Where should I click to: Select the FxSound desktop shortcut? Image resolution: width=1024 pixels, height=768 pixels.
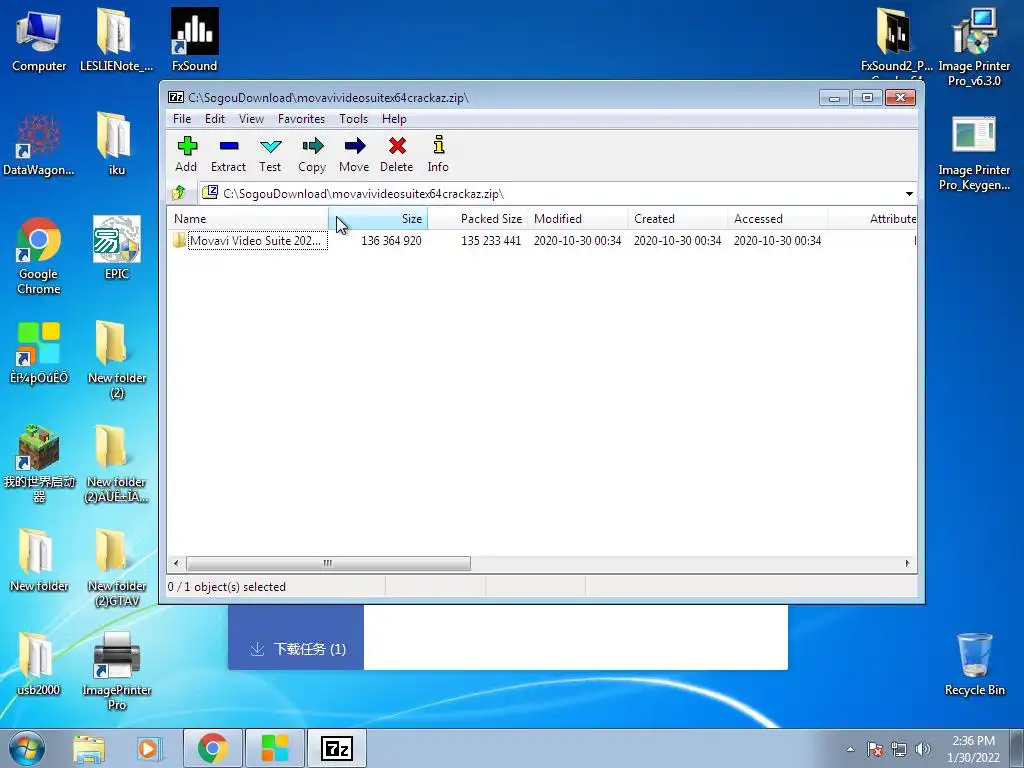194,40
